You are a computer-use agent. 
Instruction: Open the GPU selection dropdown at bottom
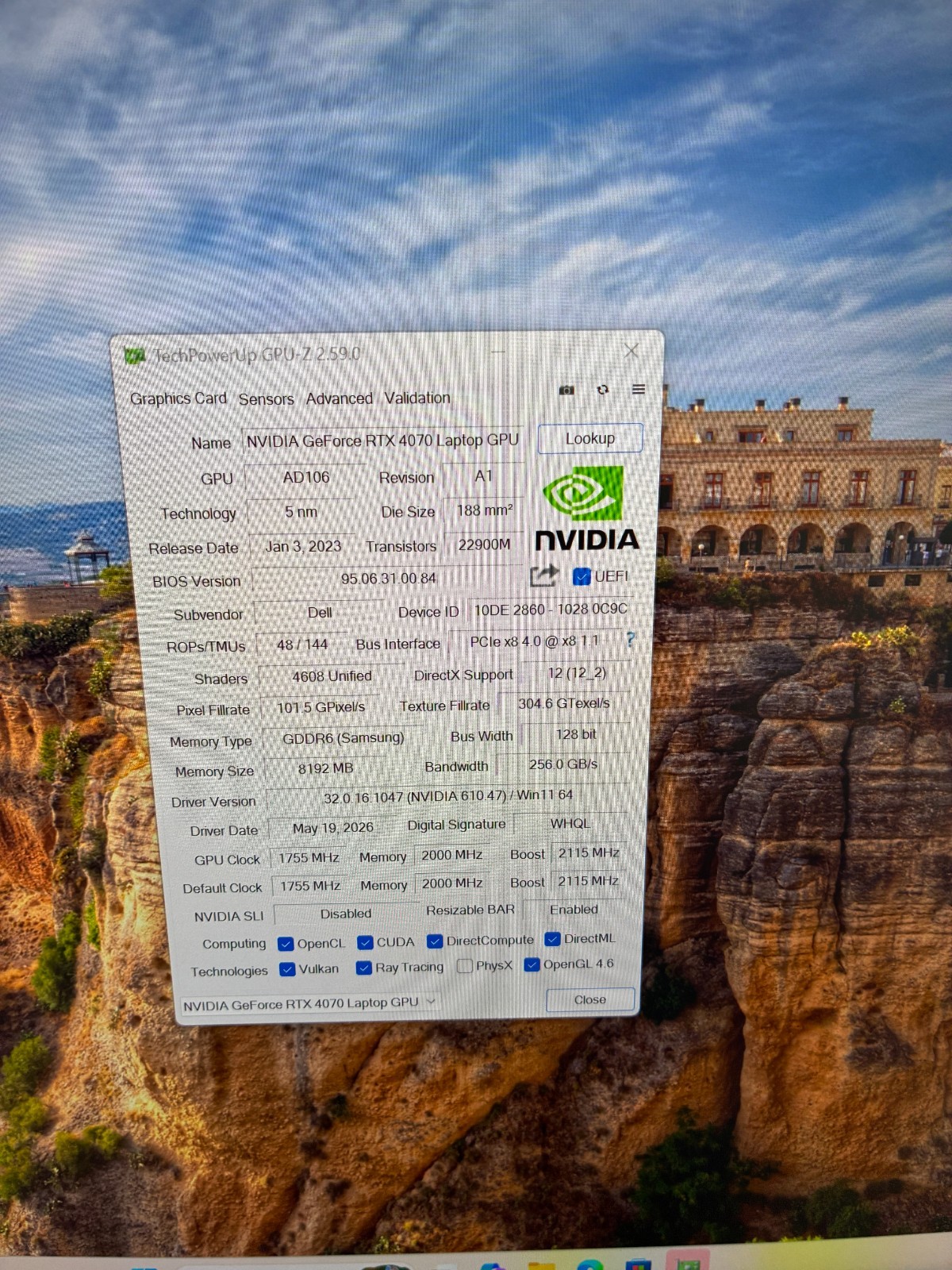(309, 1004)
